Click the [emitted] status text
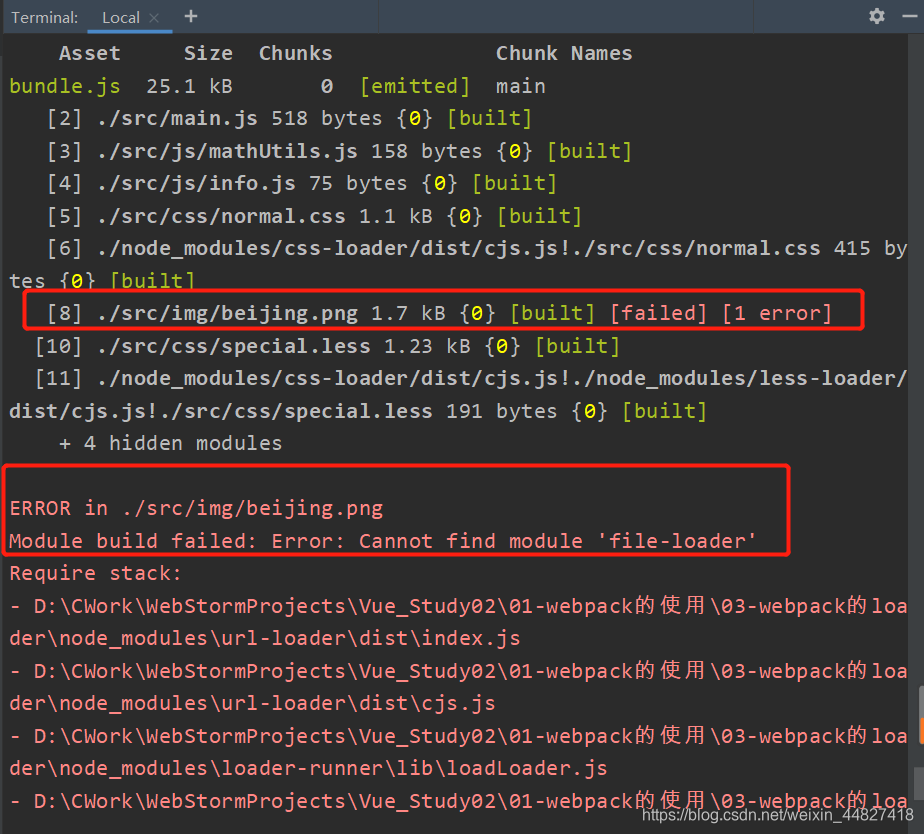924x834 pixels. tap(415, 86)
